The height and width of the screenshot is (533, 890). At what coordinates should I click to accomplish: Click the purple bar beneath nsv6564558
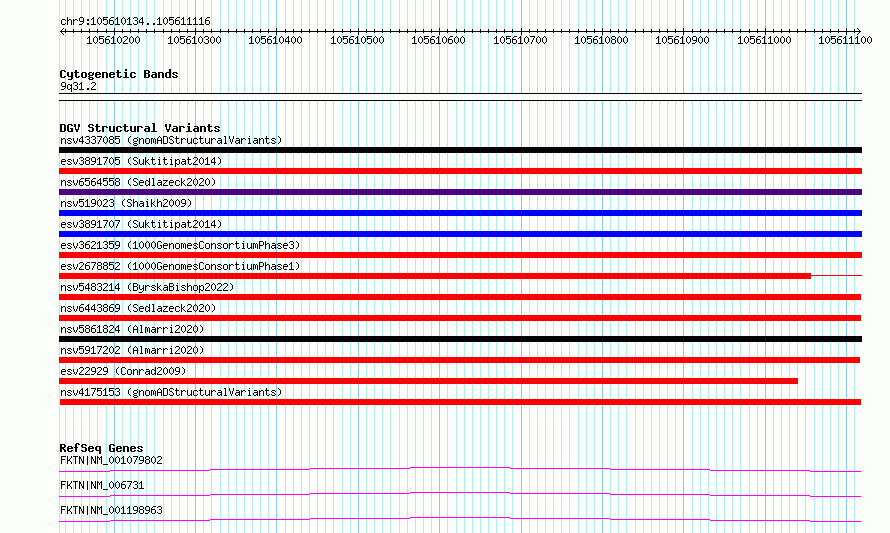(460, 192)
